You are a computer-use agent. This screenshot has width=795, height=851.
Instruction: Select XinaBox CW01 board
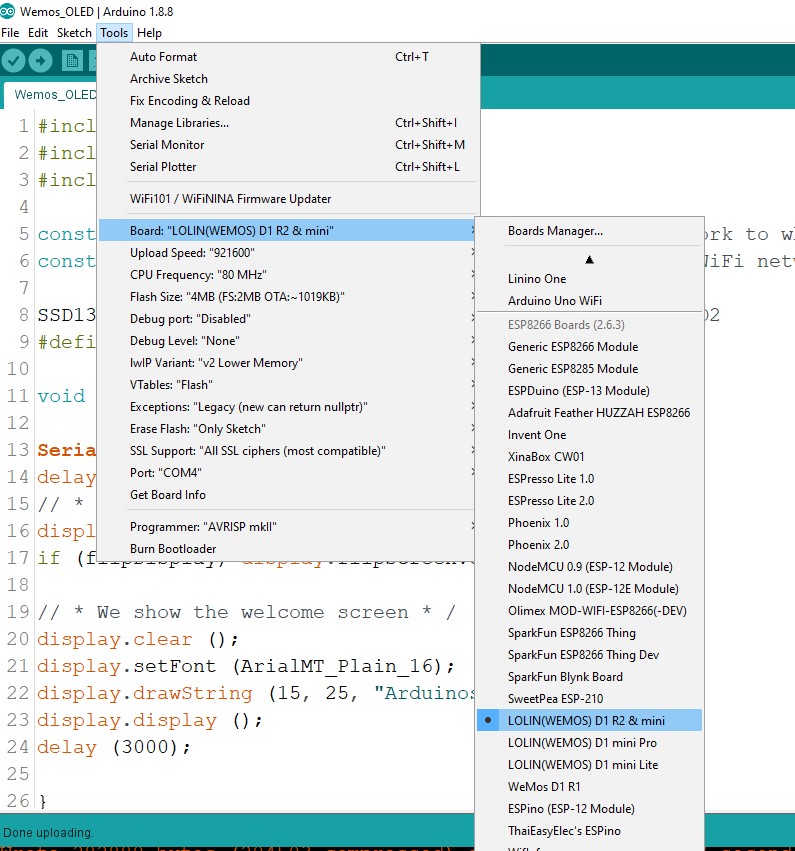tap(589, 456)
